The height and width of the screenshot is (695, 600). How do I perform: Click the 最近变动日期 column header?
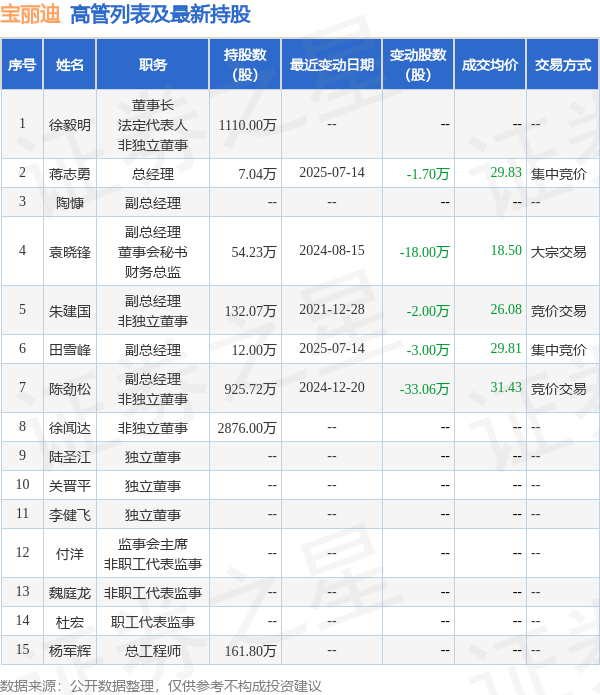pos(331,65)
